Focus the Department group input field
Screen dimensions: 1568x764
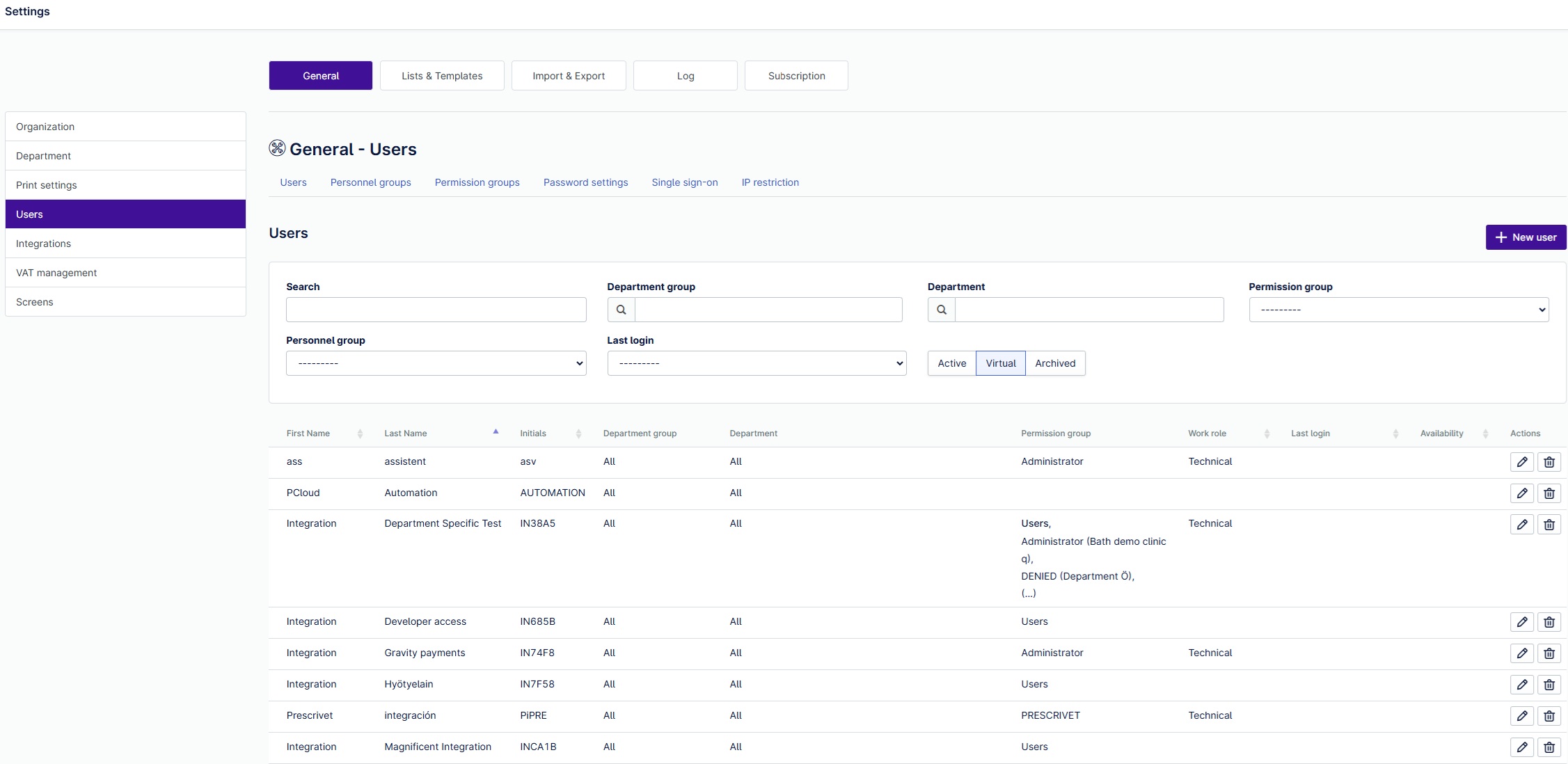coord(768,310)
